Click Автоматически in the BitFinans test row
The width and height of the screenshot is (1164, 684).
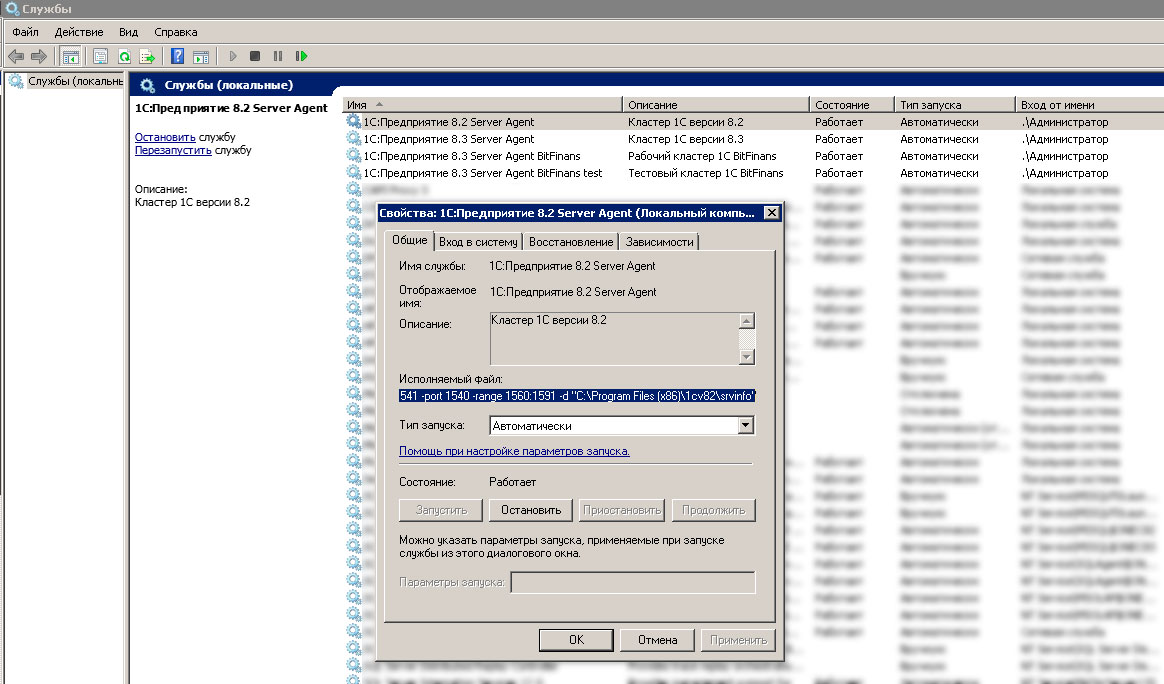tap(939, 173)
